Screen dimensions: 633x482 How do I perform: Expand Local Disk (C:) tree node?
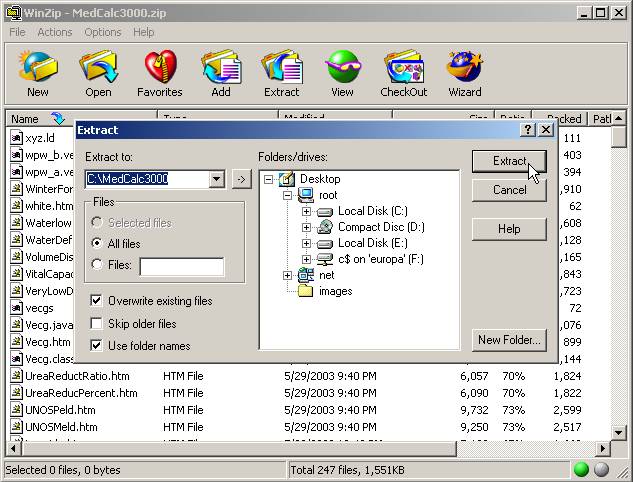307,211
